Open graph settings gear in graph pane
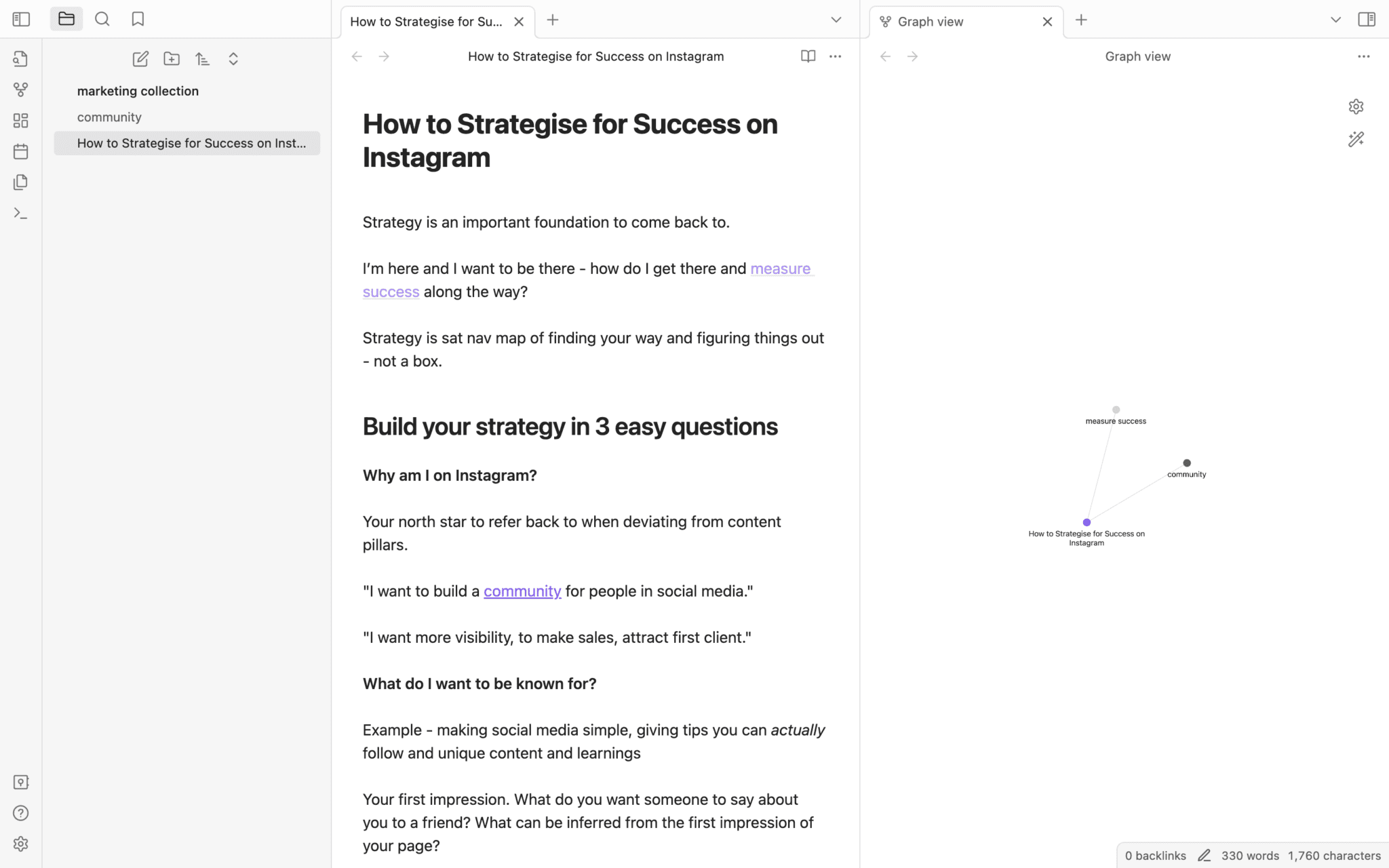The width and height of the screenshot is (1389, 868). pos(1356,106)
